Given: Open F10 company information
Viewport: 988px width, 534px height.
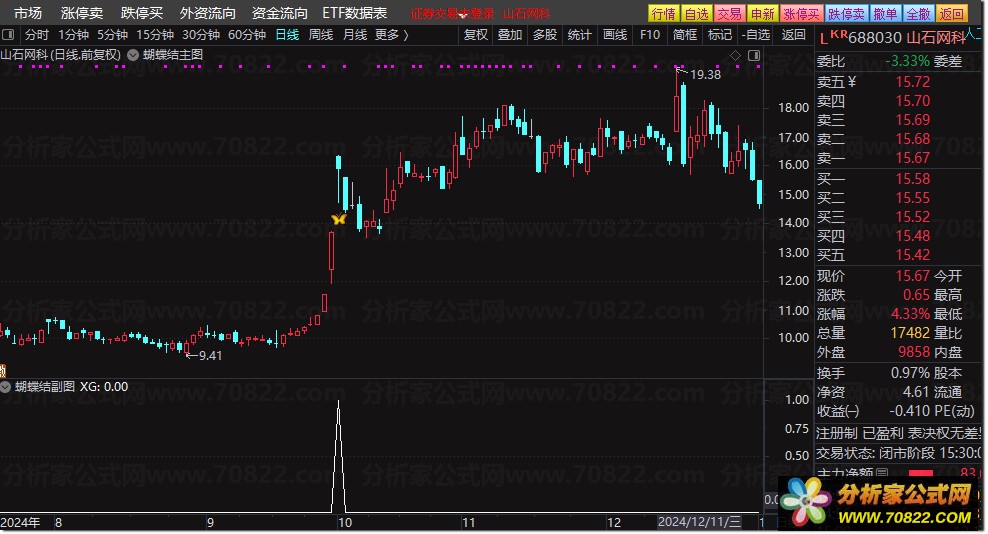Looking at the screenshot, I should [650, 35].
